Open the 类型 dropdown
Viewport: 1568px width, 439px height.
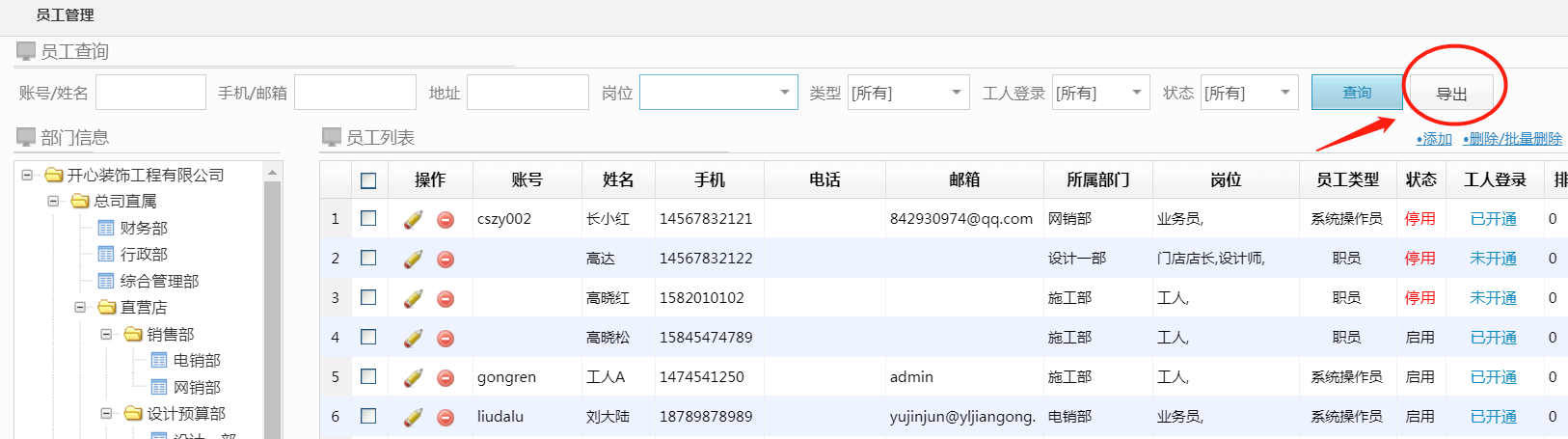coord(908,93)
